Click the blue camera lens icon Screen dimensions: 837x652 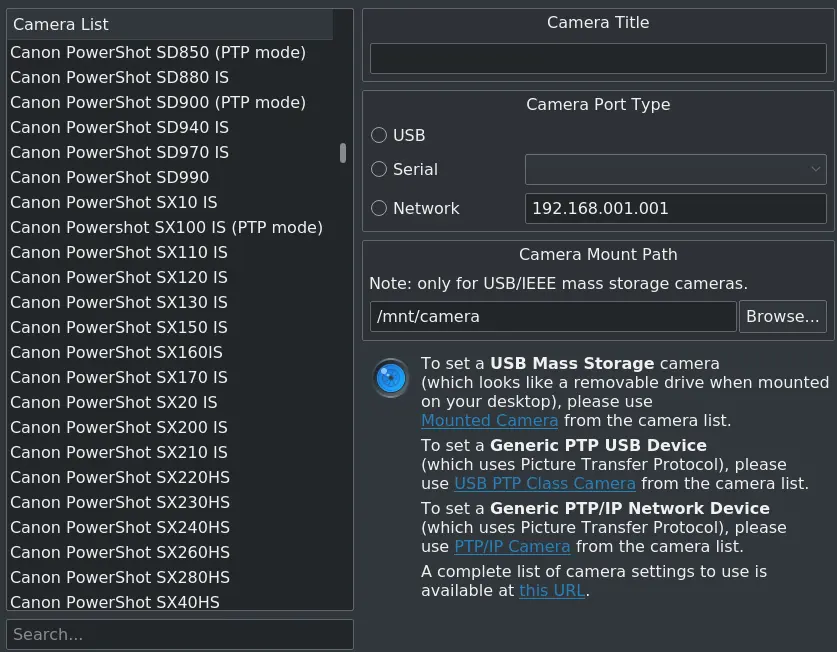coord(391,378)
